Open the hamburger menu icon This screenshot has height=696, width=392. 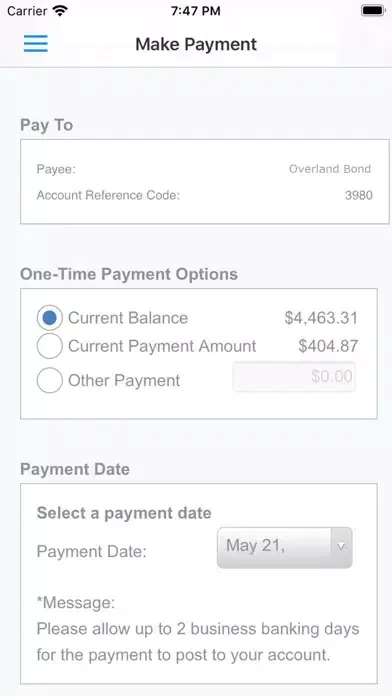pyautogui.click(x=36, y=44)
